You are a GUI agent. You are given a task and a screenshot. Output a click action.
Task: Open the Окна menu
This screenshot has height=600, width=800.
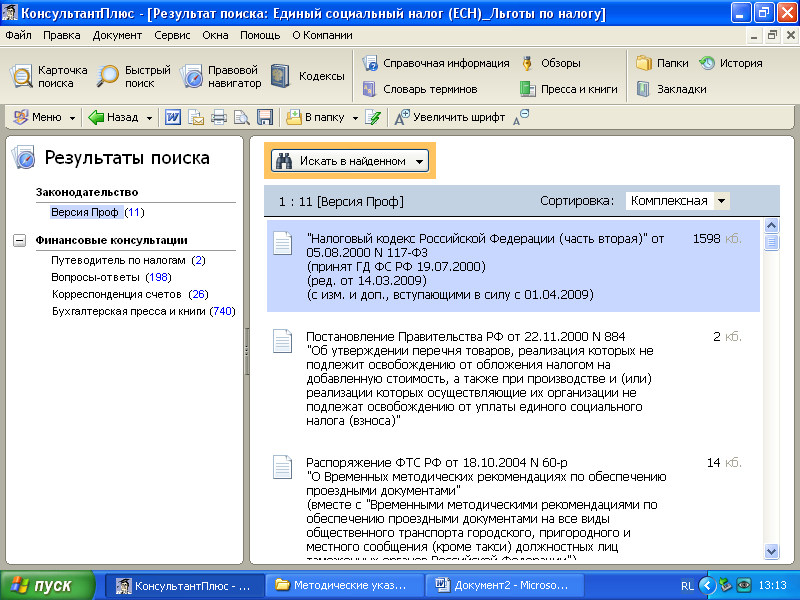click(215, 35)
